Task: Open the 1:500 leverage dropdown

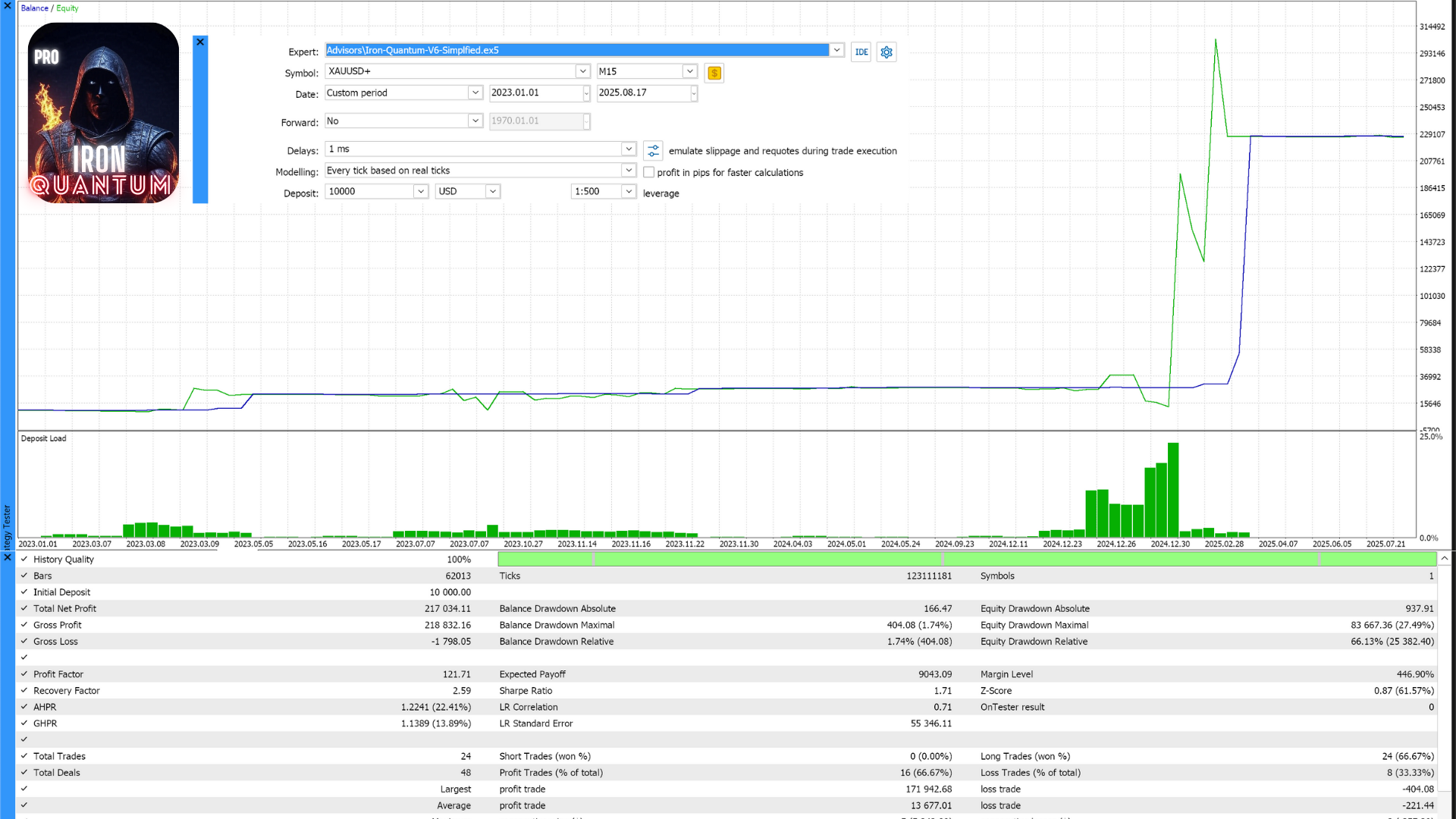Action: coord(629,191)
